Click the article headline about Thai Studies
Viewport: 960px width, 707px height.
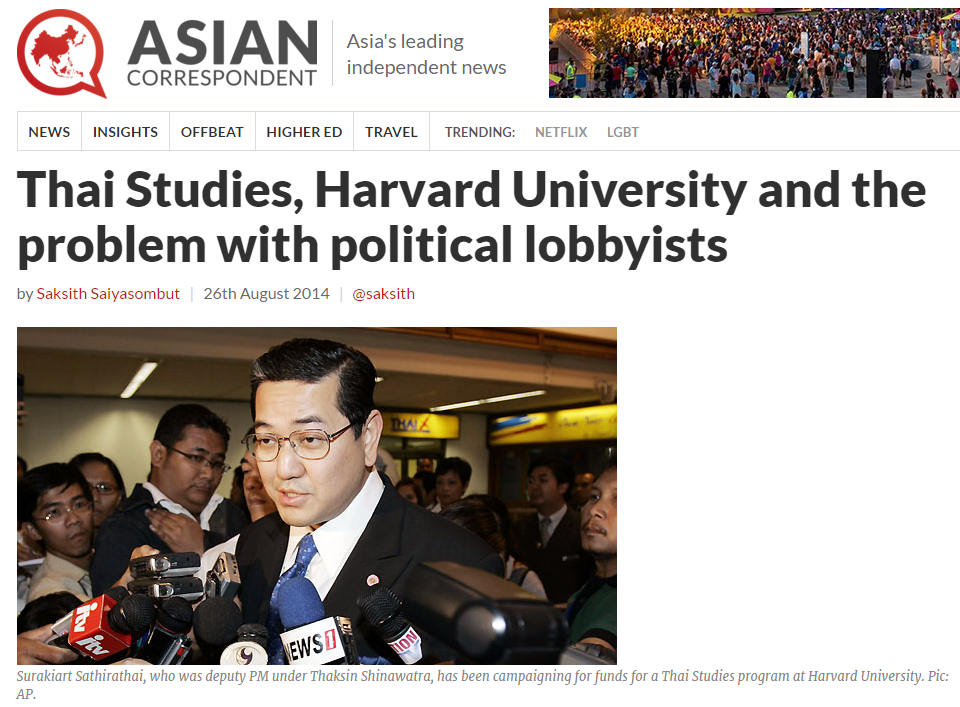[x=471, y=217]
